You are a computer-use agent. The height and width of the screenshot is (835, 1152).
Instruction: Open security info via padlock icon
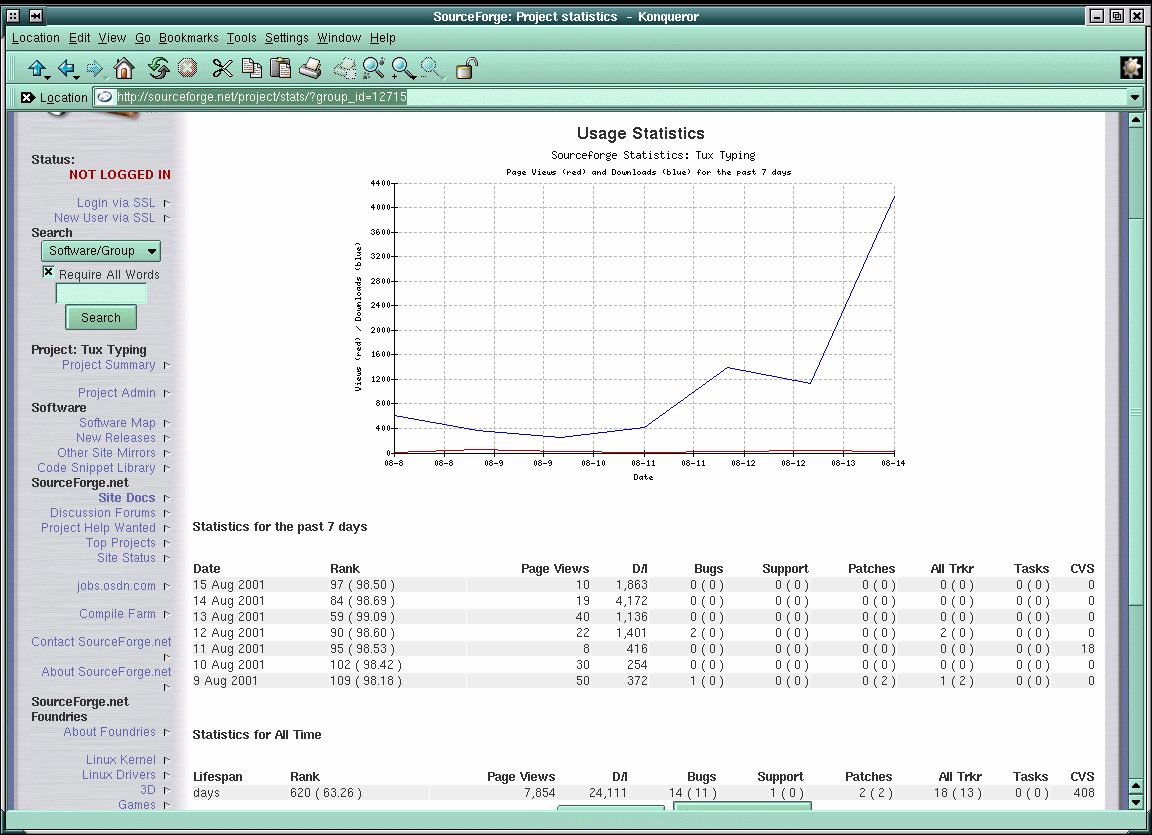coord(467,69)
